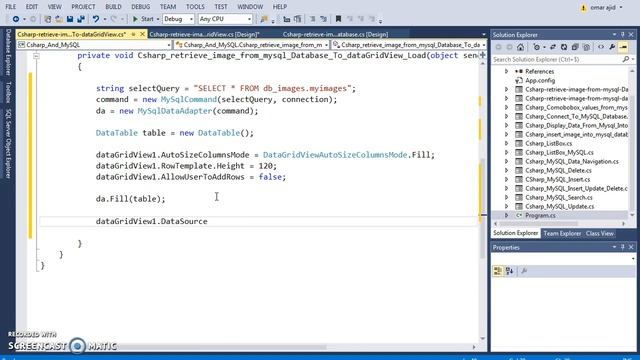
Task: Select App.config in Solution Explorer
Action: [x=540, y=80]
